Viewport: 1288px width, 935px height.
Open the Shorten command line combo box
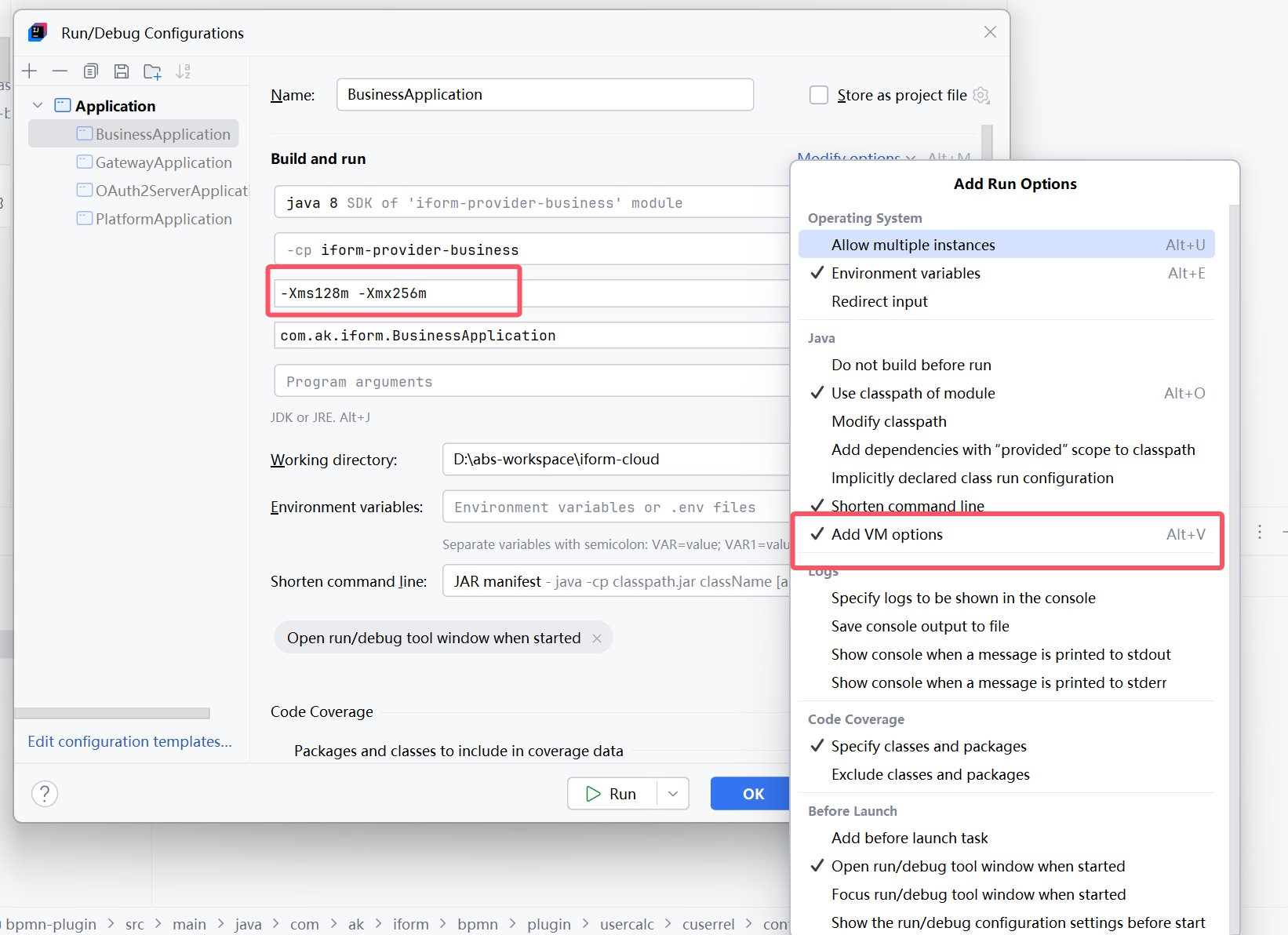point(617,581)
